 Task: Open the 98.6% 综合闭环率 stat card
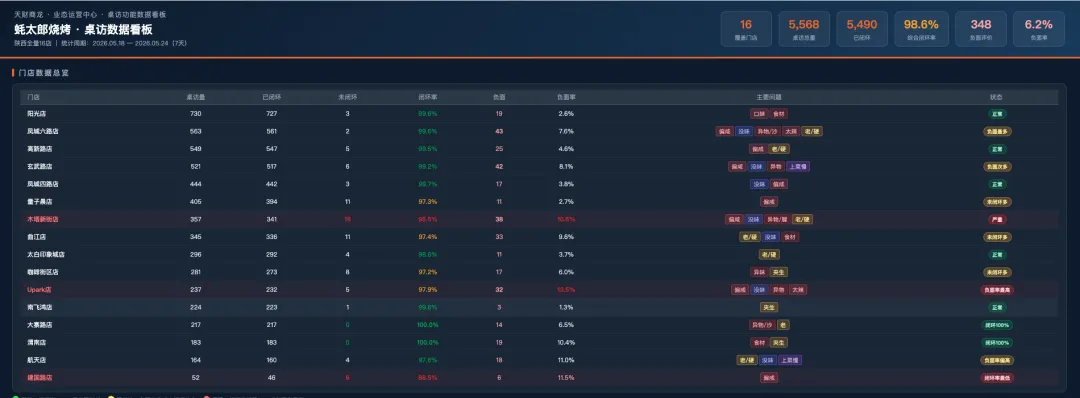click(921, 29)
